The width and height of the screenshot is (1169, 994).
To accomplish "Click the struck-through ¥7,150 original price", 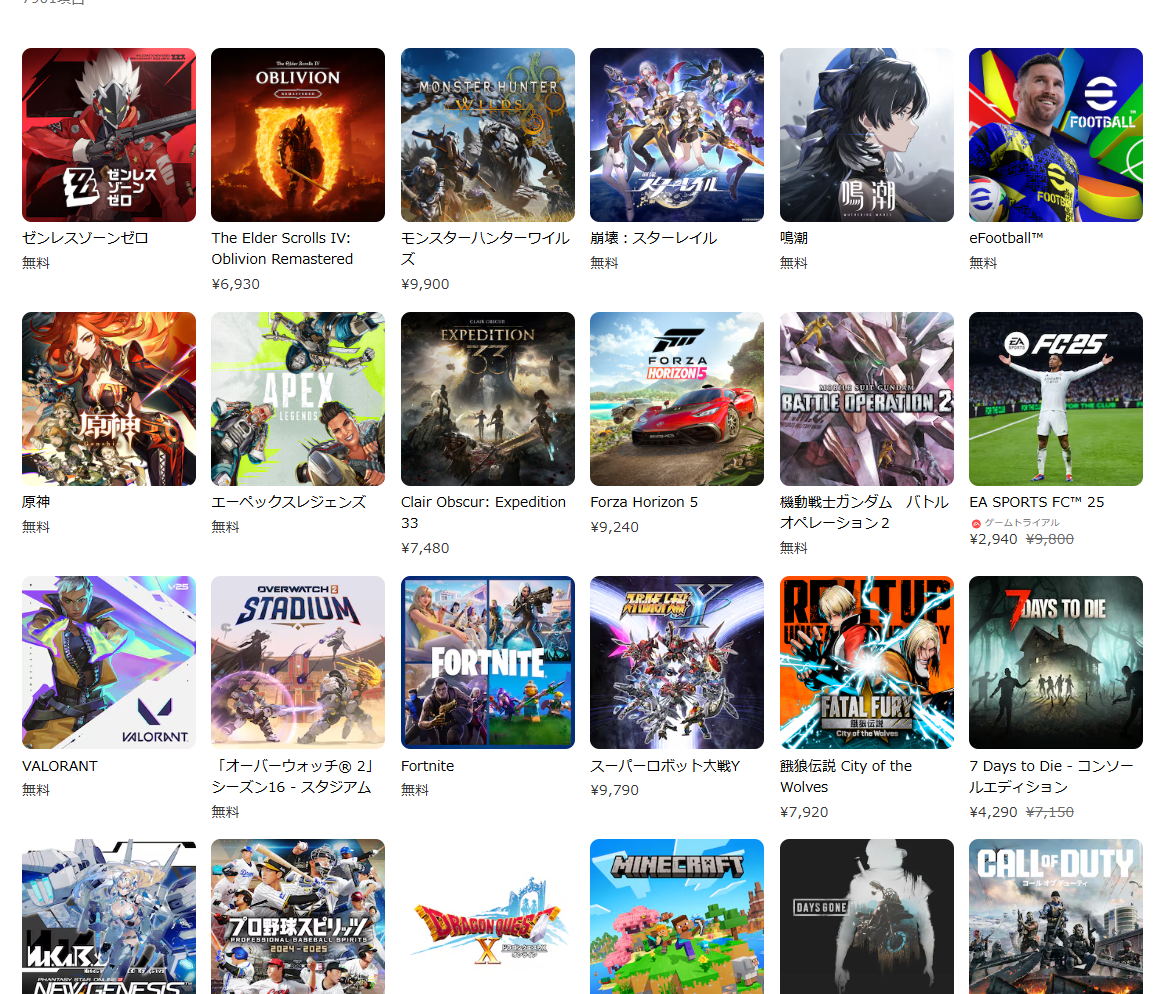I will tap(1050, 812).
